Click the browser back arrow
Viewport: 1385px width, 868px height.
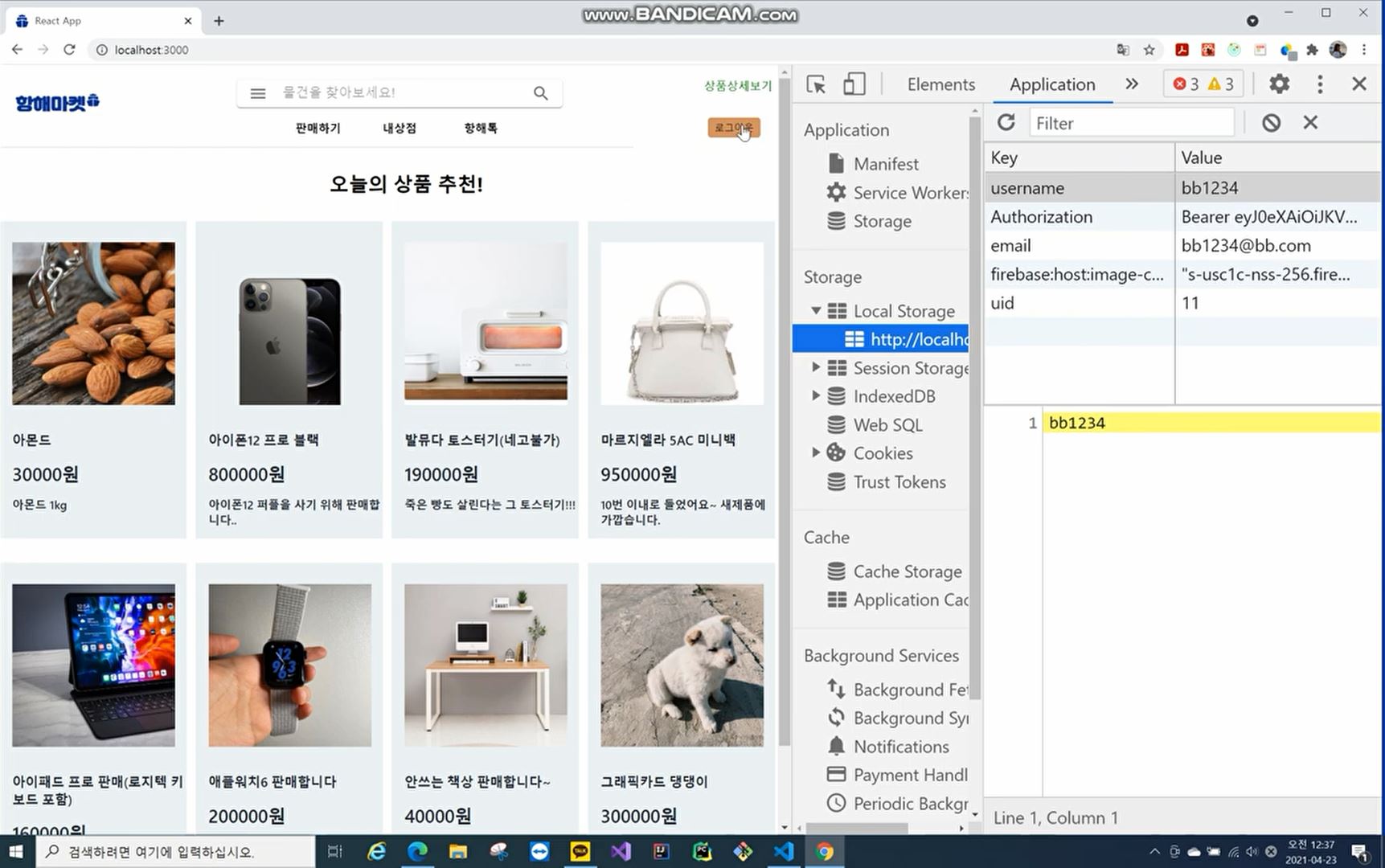pyautogui.click(x=17, y=50)
